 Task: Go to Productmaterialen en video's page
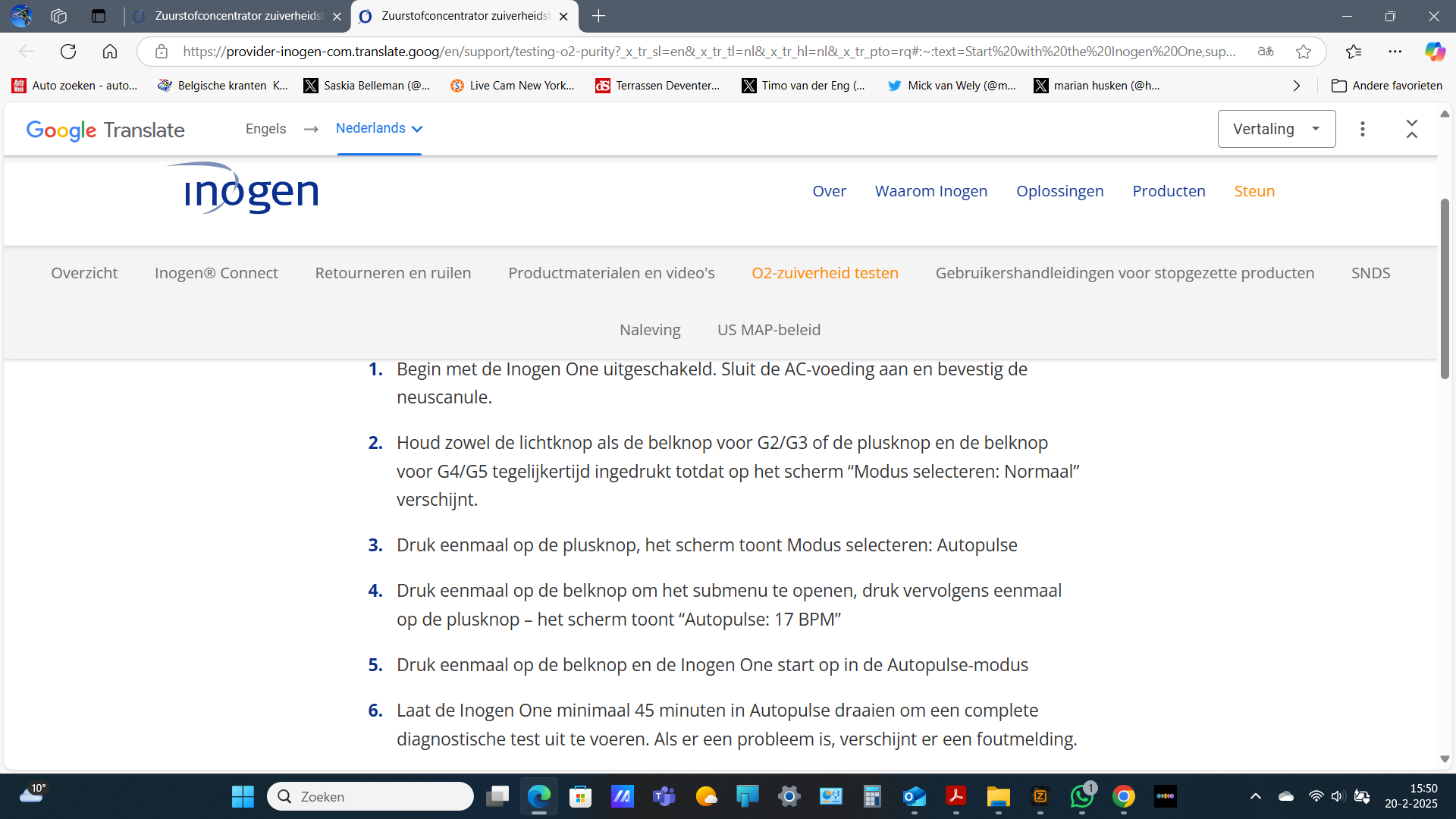[611, 273]
